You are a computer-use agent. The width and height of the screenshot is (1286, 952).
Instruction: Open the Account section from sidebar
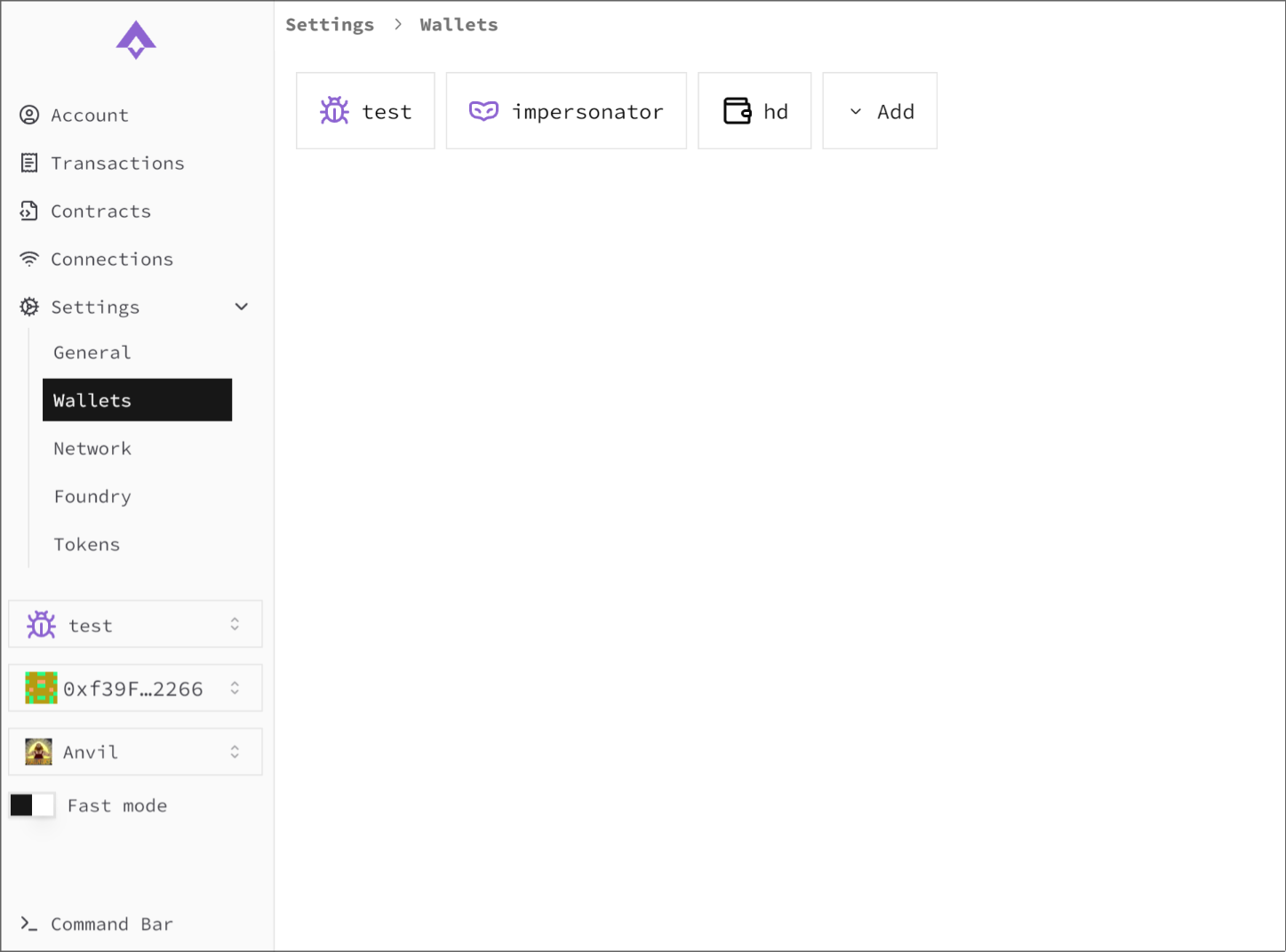pyautogui.click(x=90, y=115)
